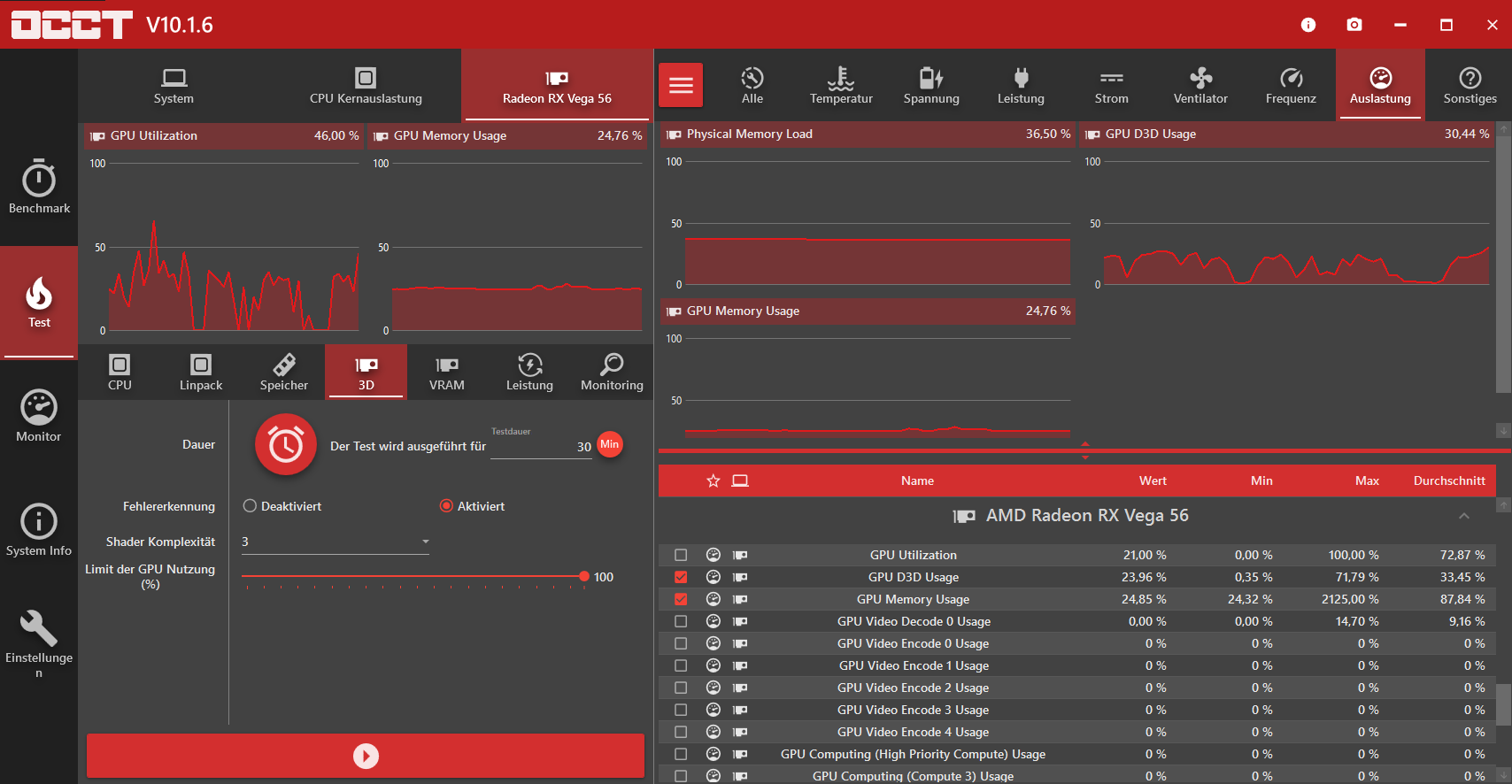This screenshot has width=1512, height=784.
Task: Open the Shader Komplexität dropdown
Action: (x=336, y=542)
